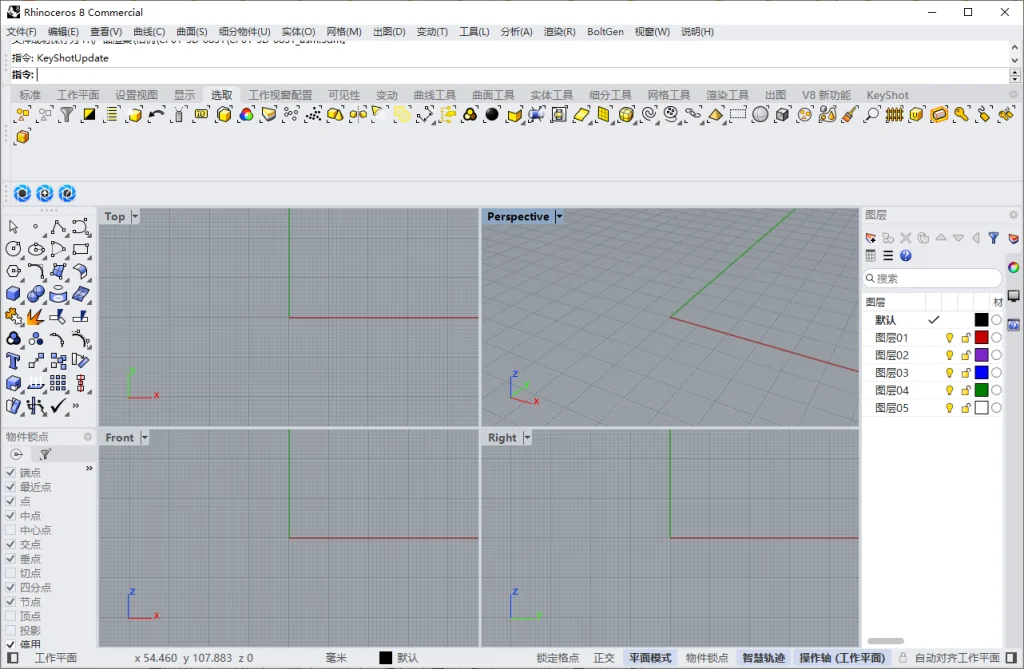Expand the left toolbar overflow chevron
The width and height of the screenshot is (1024, 669).
pos(76,406)
